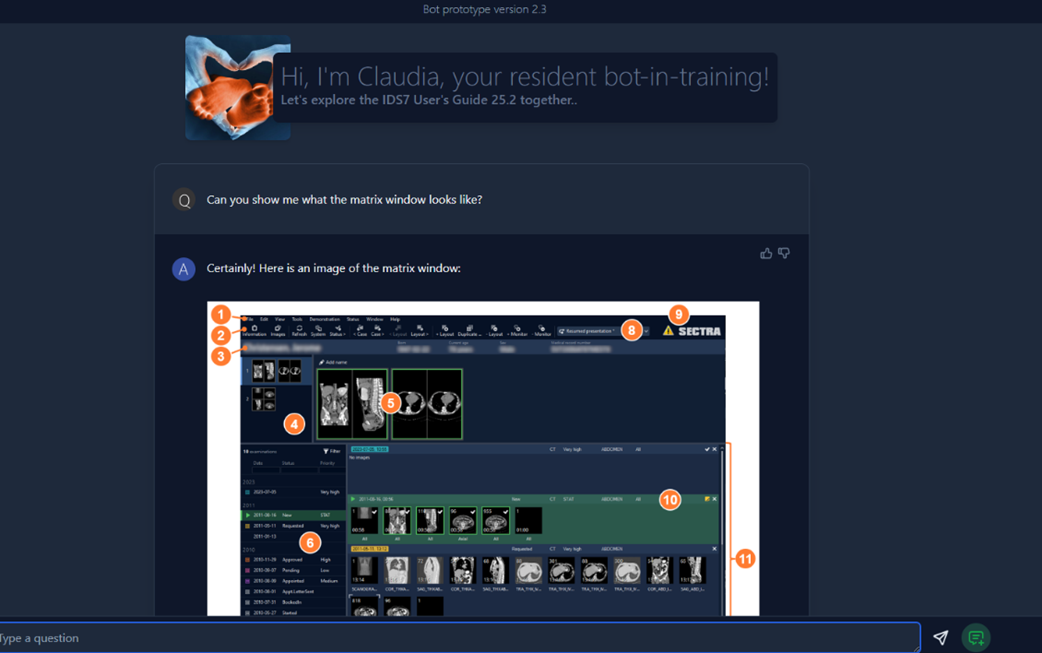Viewport: 1042px width, 653px height.
Task: Click the question 'Can you show me what the matrix window looks like?'
Action: pos(344,200)
